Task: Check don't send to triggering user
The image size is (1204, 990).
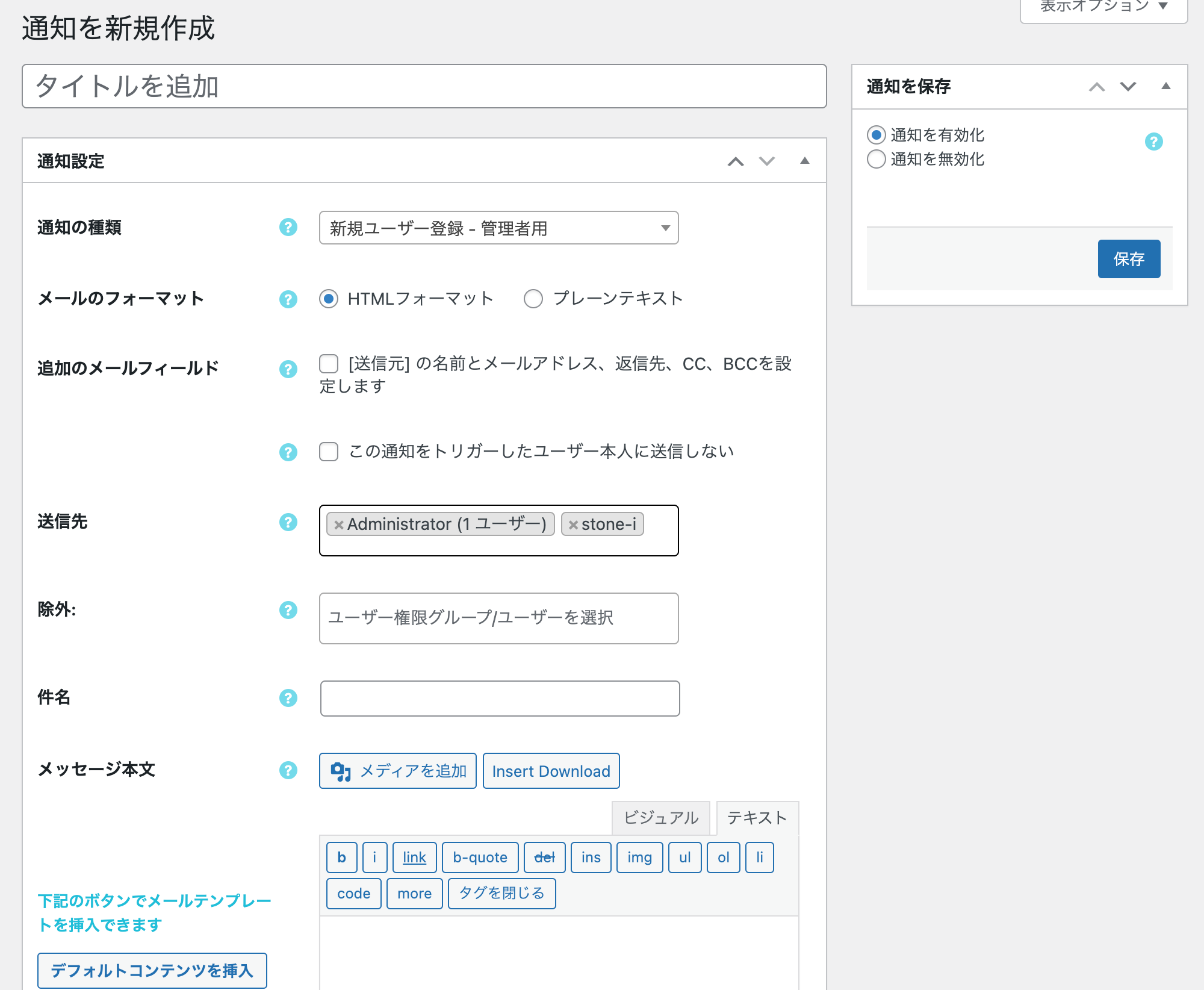Action: click(329, 452)
